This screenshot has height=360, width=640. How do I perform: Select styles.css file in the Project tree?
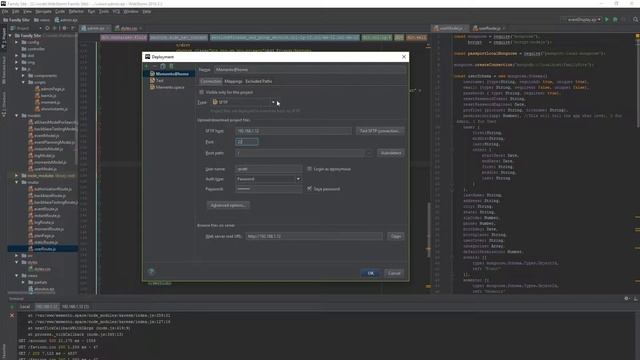[x=42, y=269]
